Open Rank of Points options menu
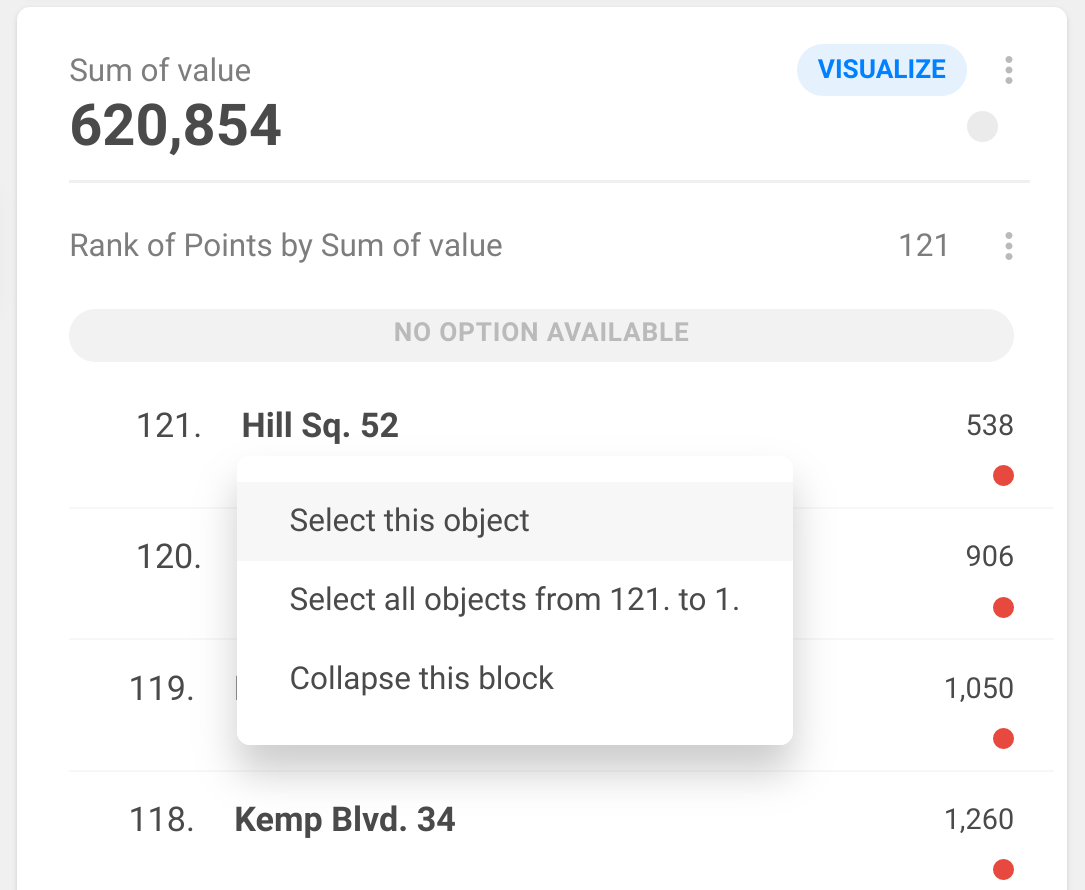 click(1008, 246)
